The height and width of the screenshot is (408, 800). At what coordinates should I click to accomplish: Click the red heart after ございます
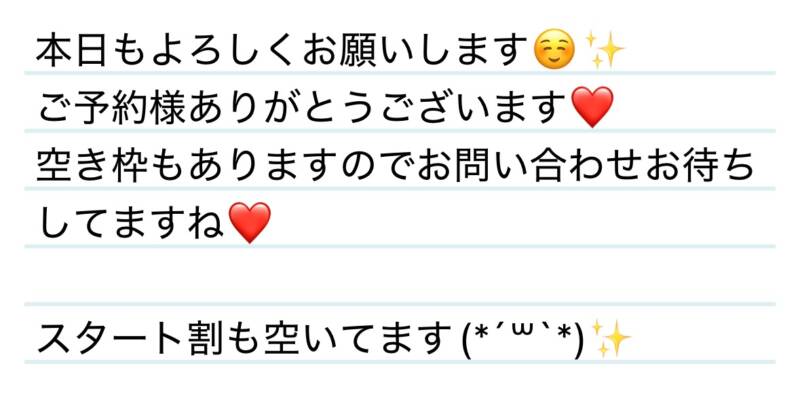pyautogui.click(x=592, y=107)
